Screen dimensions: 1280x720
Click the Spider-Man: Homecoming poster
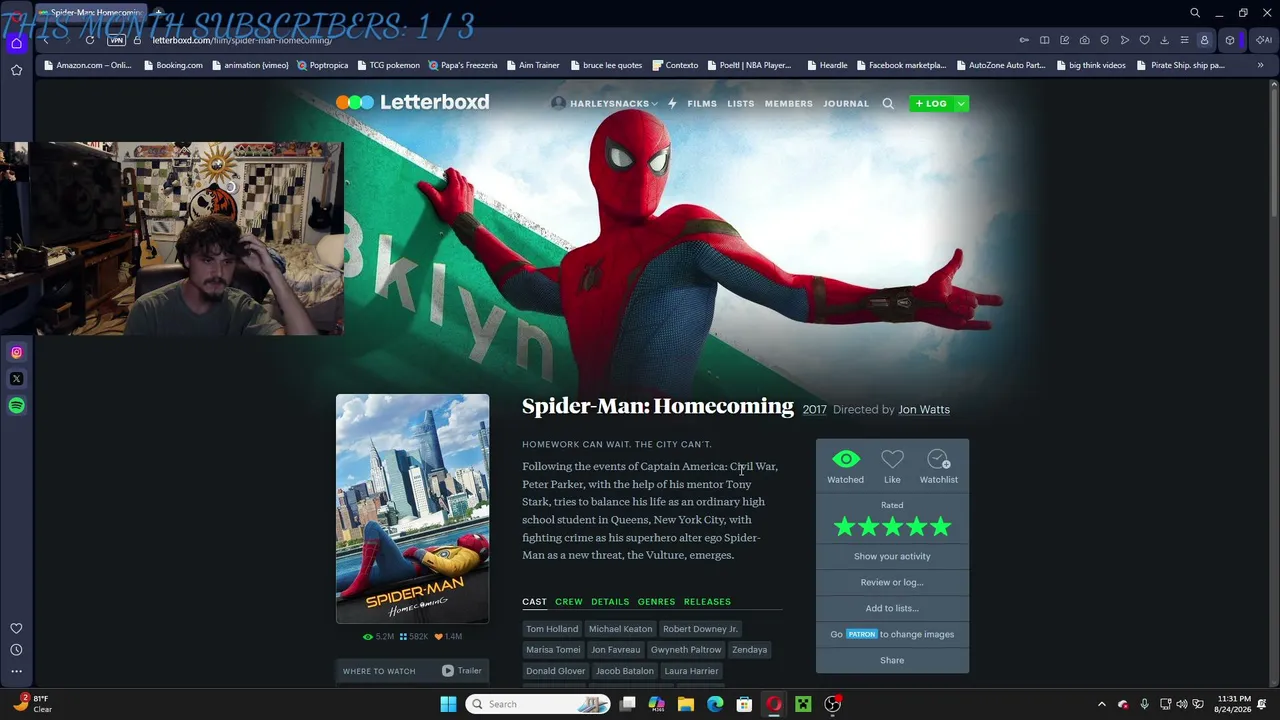click(x=412, y=508)
